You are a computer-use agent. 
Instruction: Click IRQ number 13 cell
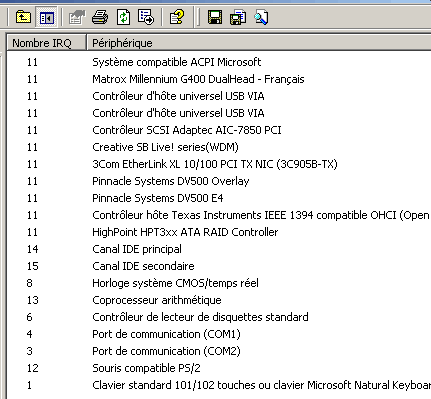tap(33, 300)
